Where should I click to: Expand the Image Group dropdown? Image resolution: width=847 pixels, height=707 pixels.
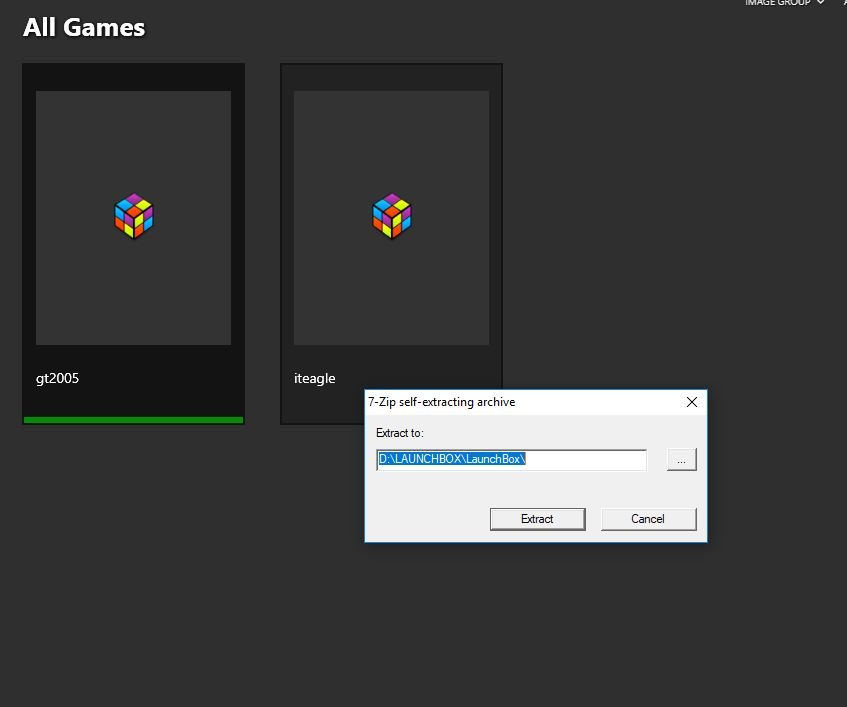(784, 3)
